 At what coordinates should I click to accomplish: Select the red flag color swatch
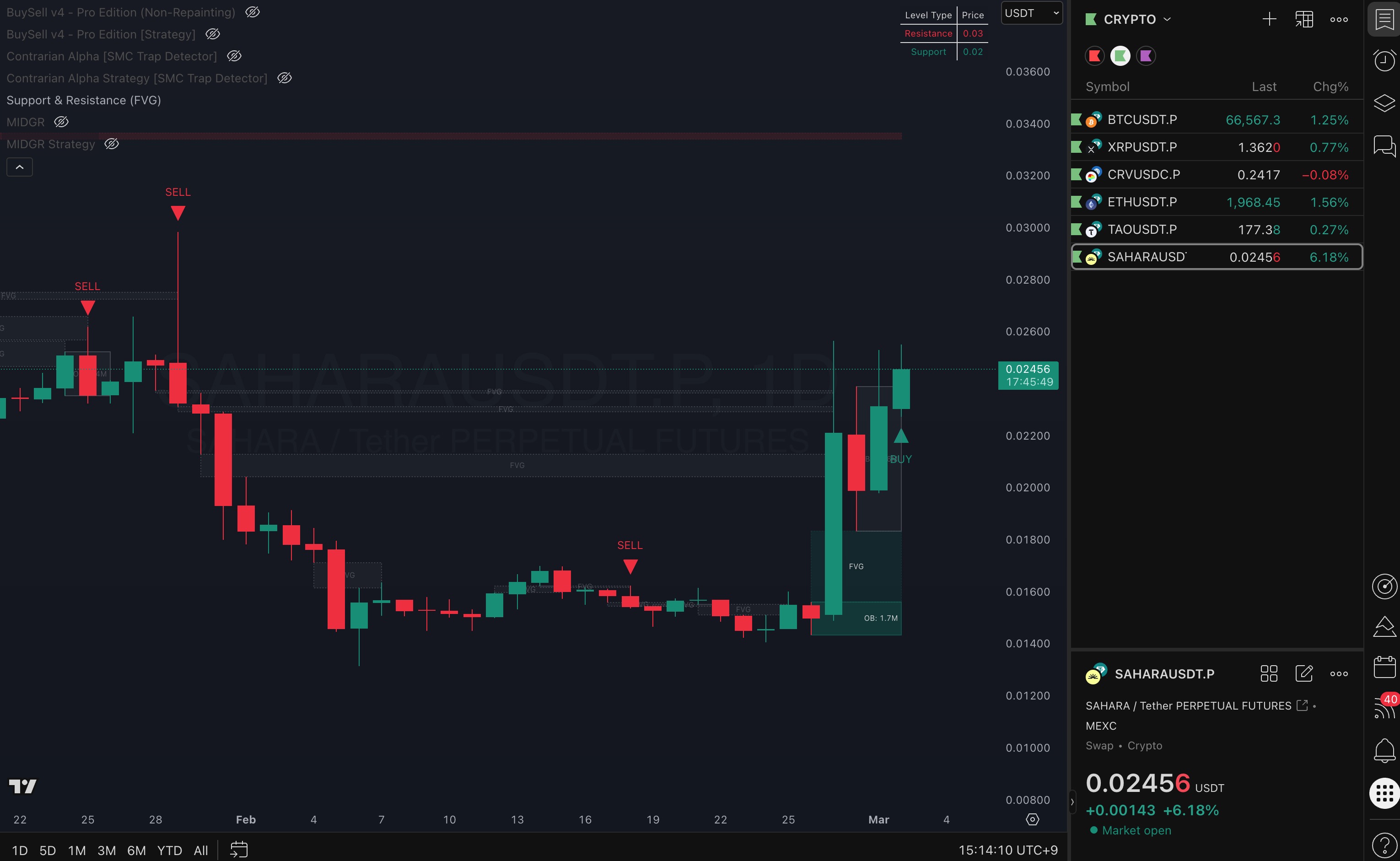(1094, 55)
